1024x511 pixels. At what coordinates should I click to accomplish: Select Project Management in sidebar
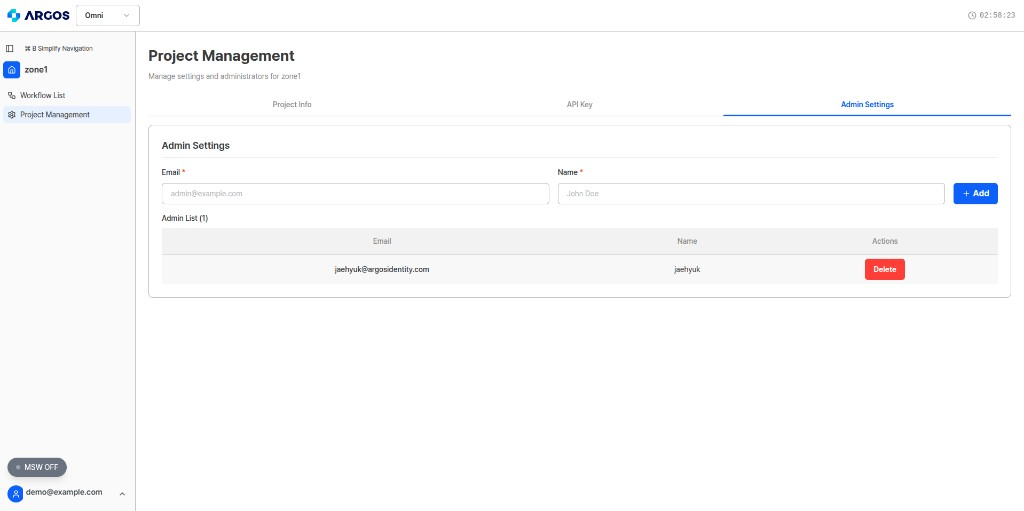click(67, 114)
